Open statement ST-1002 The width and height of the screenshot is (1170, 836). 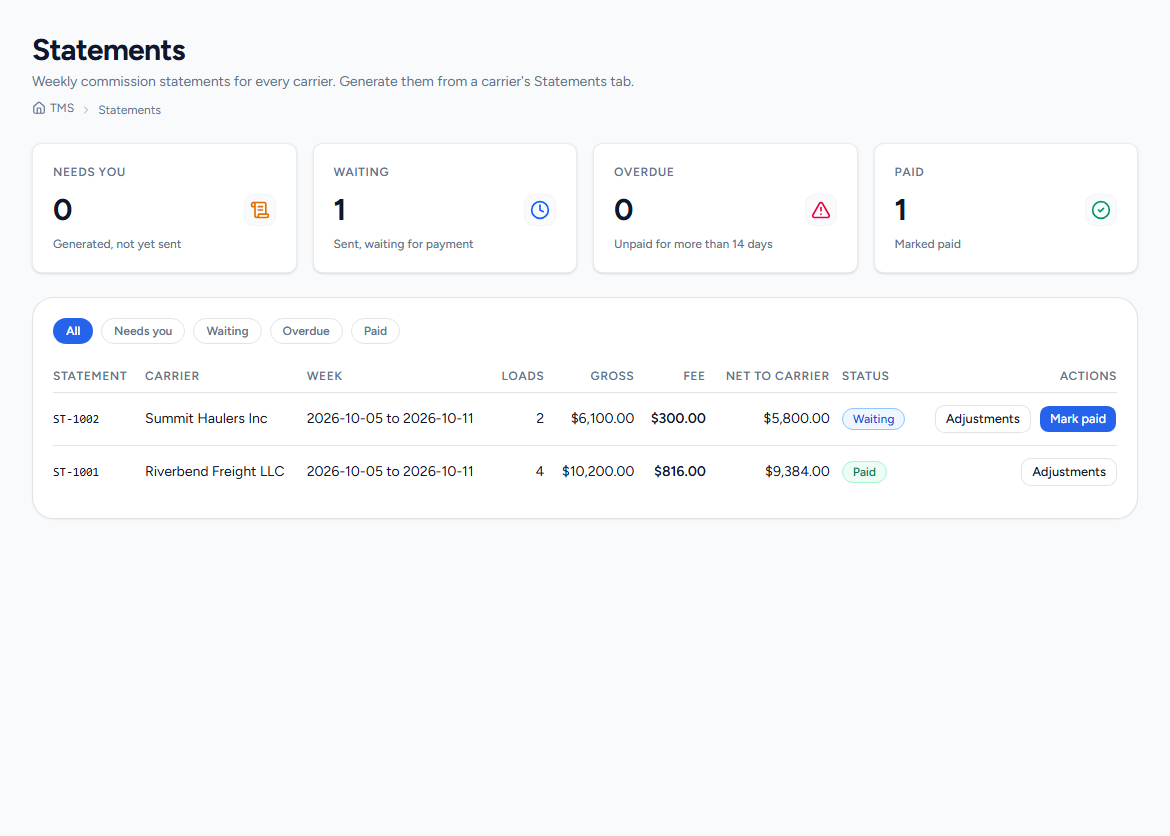76,419
